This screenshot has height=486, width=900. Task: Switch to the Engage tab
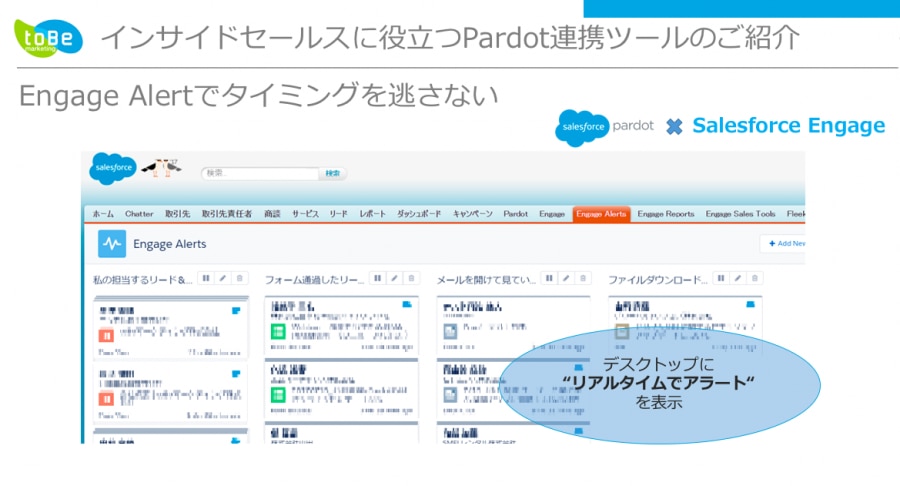(552, 214)
